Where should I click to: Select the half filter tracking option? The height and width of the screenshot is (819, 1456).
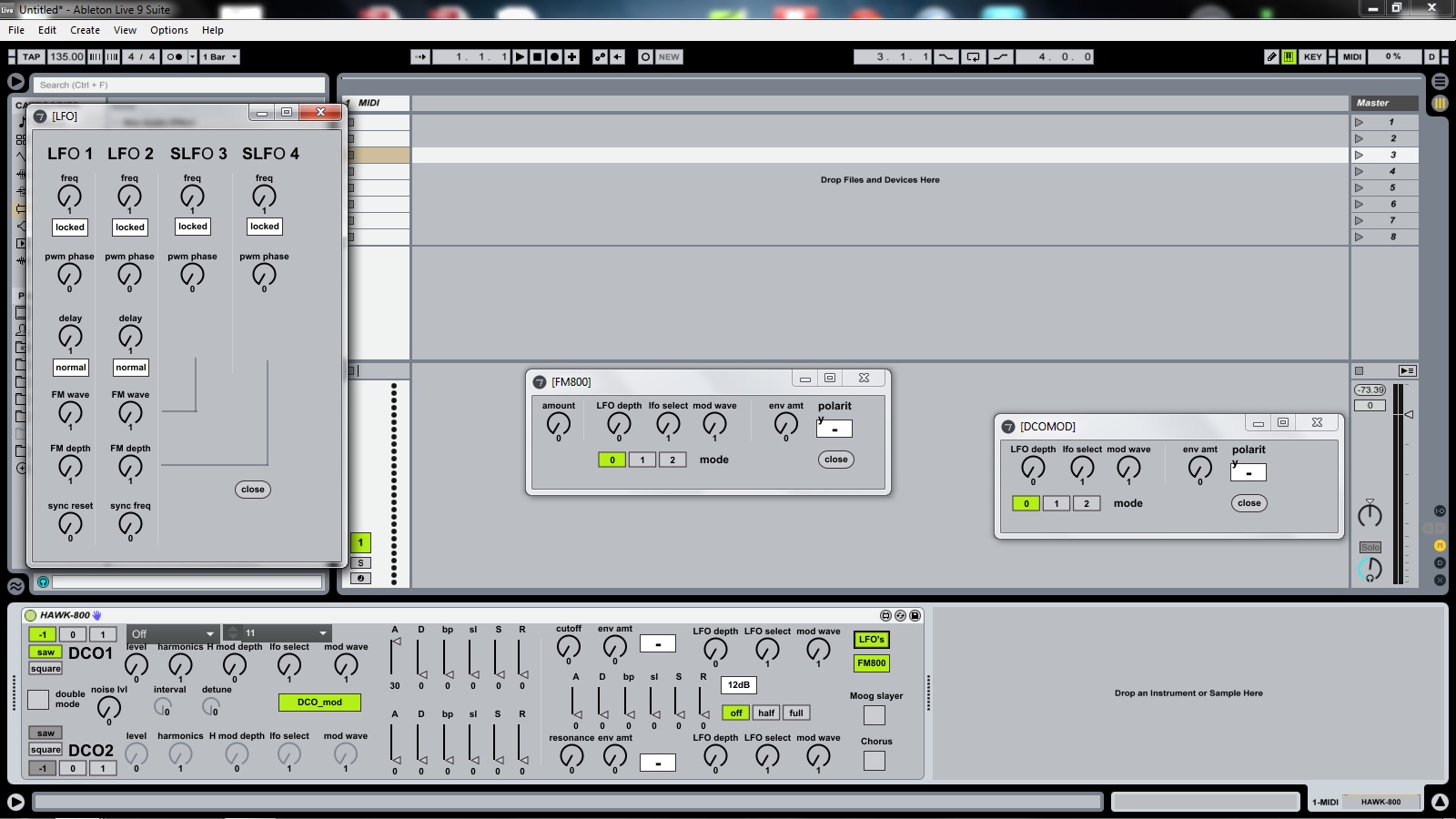click(x=766, y=713)
